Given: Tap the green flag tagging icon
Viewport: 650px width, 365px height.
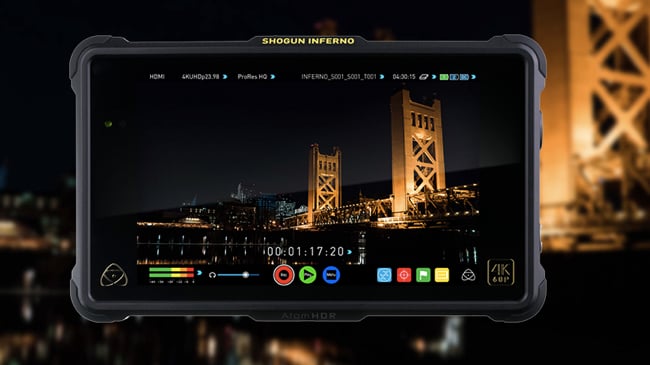Looking at the screenshot, I should (423, 275).
